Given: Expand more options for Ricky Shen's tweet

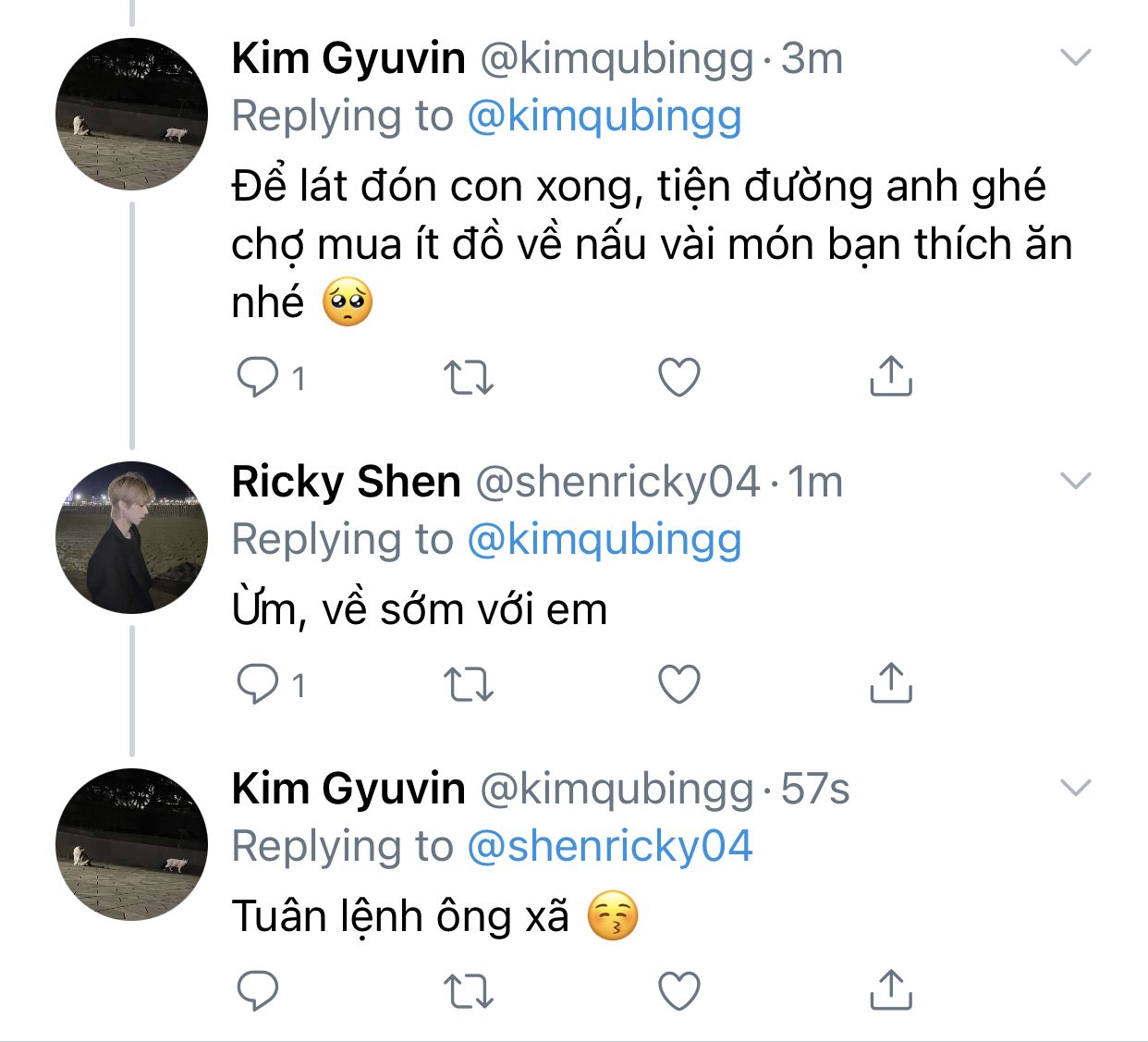Looking at the screenshot, I should [x=1076, y=481].
